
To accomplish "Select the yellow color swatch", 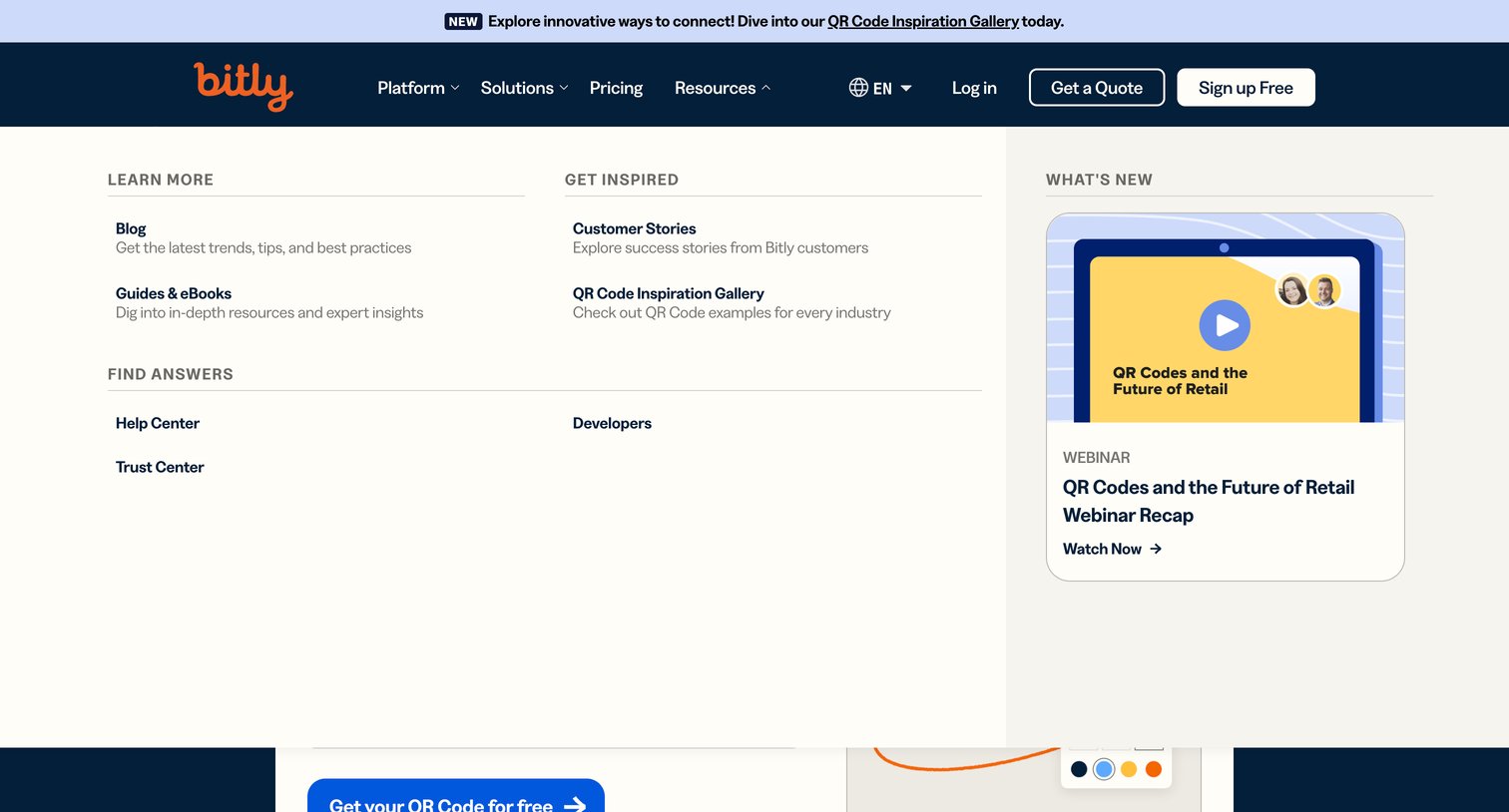I will click(1129, 769).
